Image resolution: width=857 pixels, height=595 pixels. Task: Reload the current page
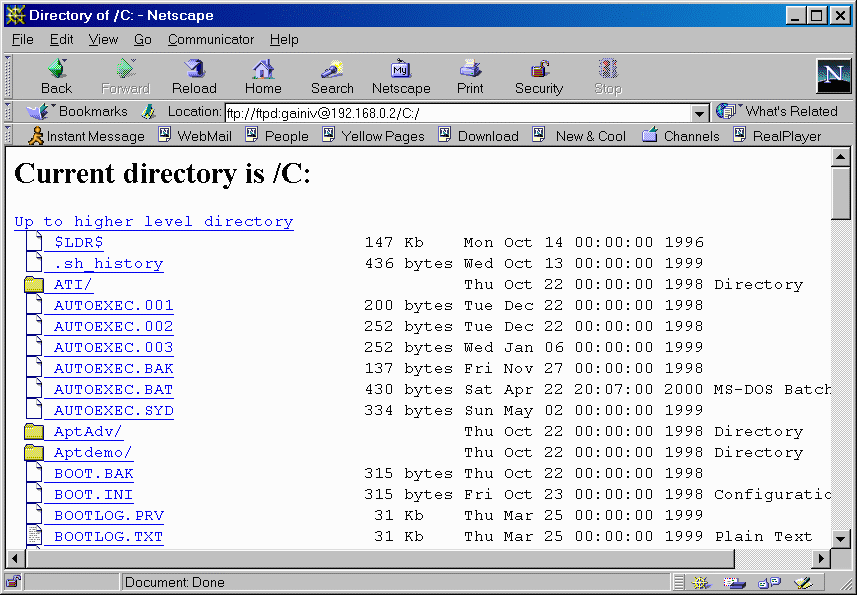(x=194, y=76)
